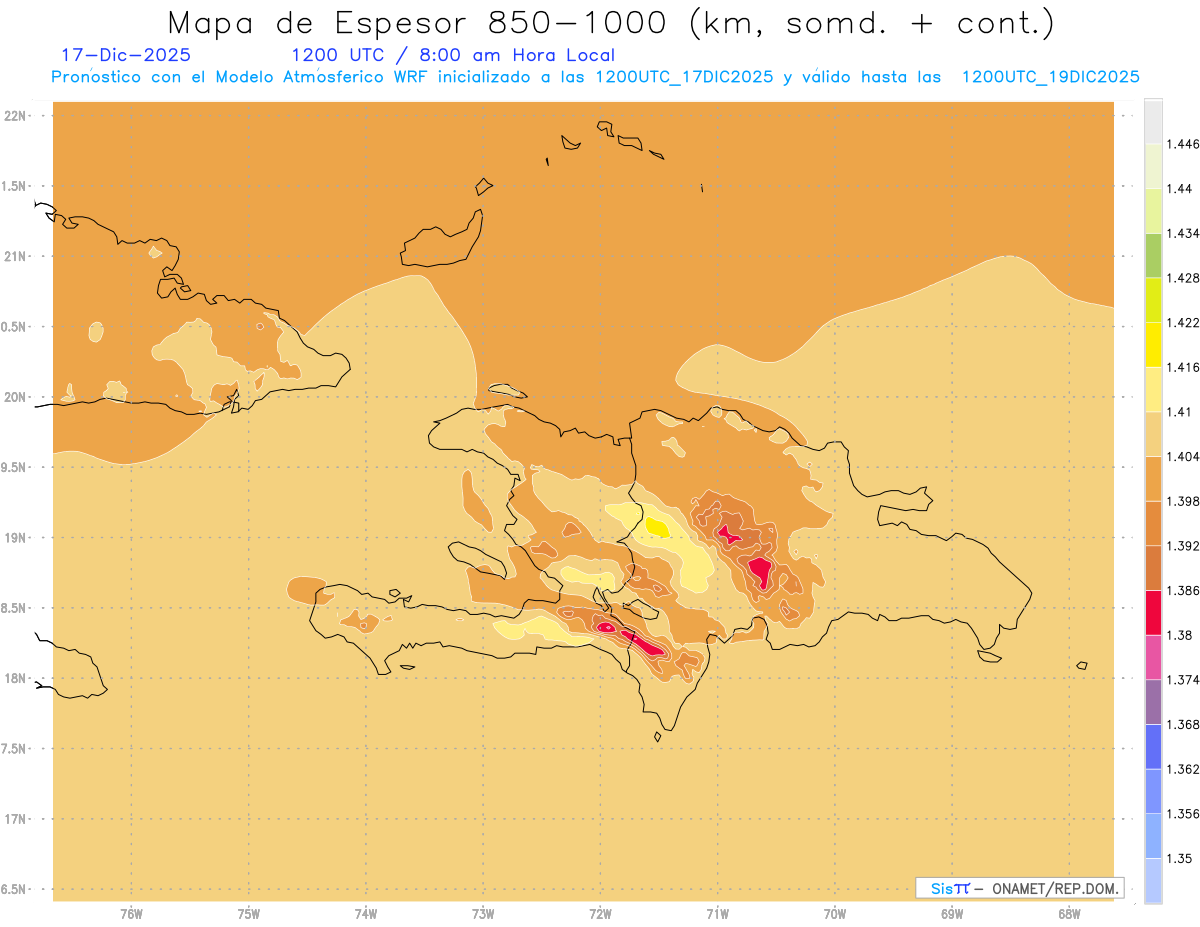Click the blue legend band between 1.362 and 1.368
1200x927 pixels.
(1153, 746)
